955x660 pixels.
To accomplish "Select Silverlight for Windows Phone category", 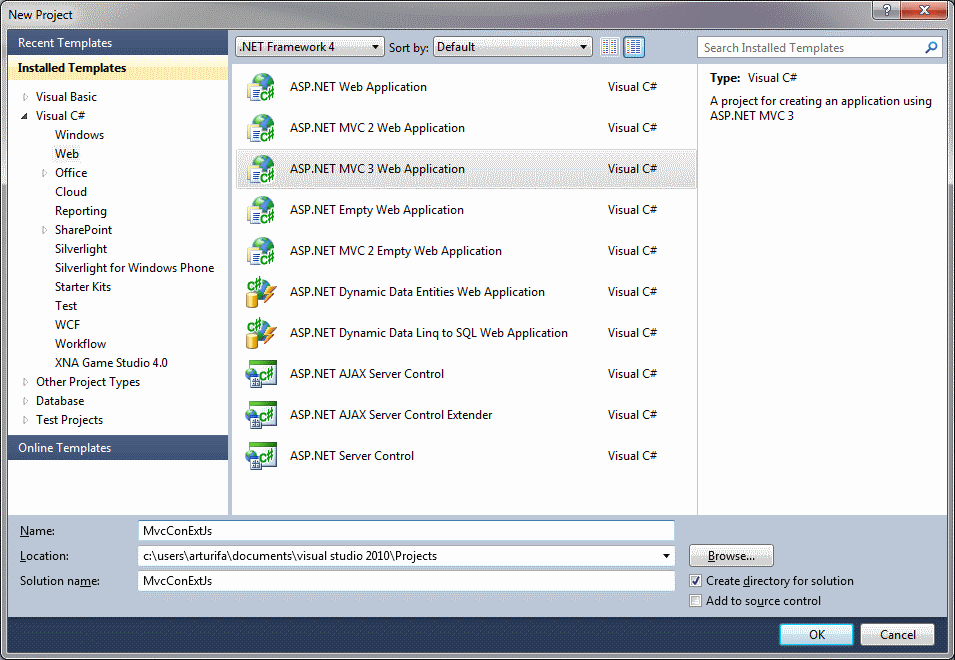I will 134,268.
